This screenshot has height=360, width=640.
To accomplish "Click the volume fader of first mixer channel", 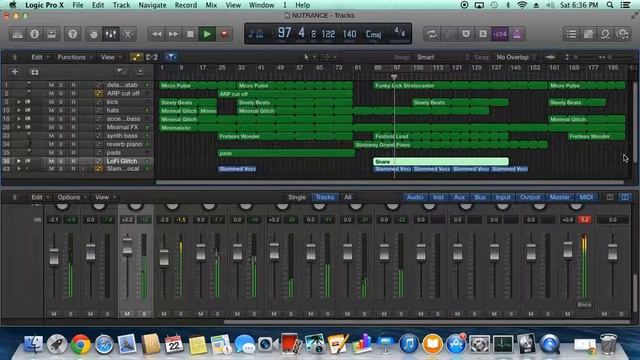I will point(54,256).
